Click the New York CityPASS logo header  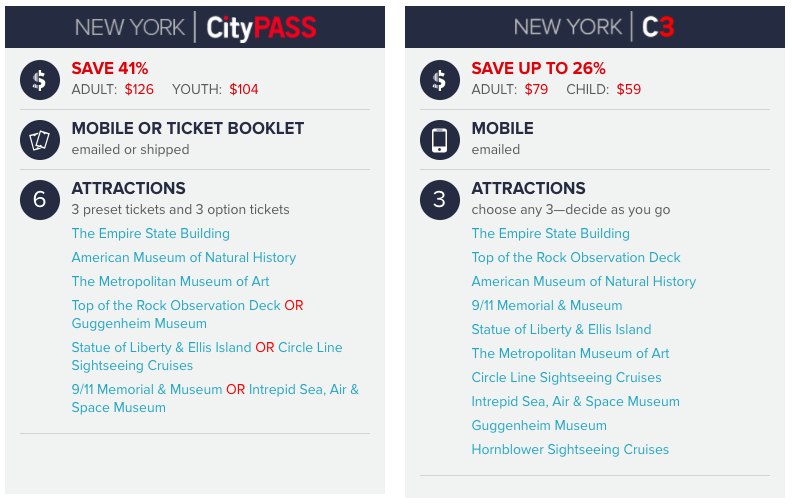coord(195,27)
